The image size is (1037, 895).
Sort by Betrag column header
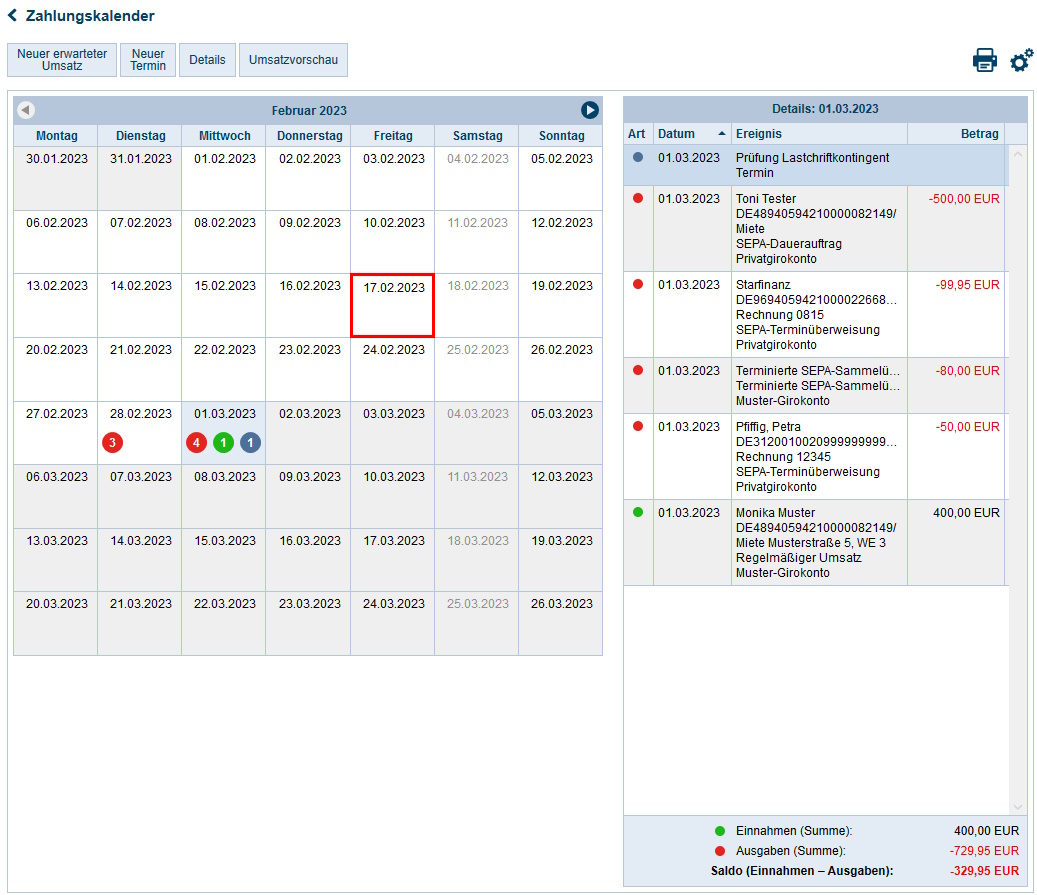click(955, 134)
